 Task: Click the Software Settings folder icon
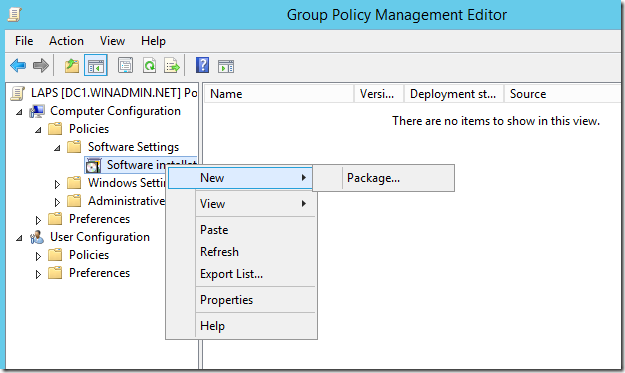coord(74,147)
